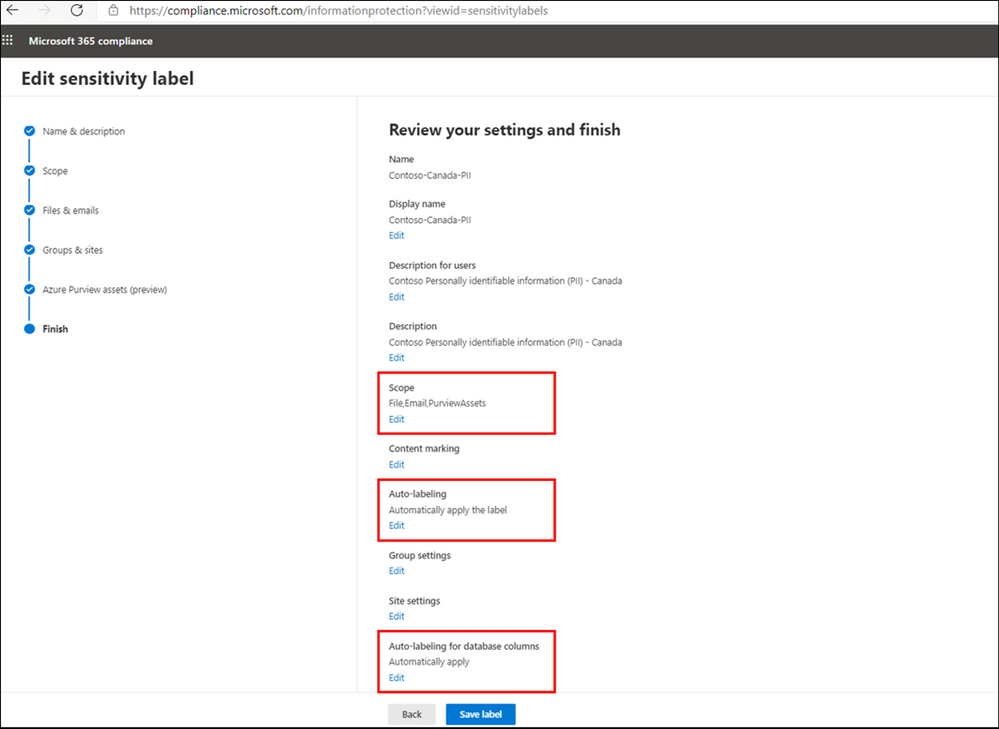The image size is (999, 729).
Task: Click the lock icon in address bar
Action: [x=113, y=10]
